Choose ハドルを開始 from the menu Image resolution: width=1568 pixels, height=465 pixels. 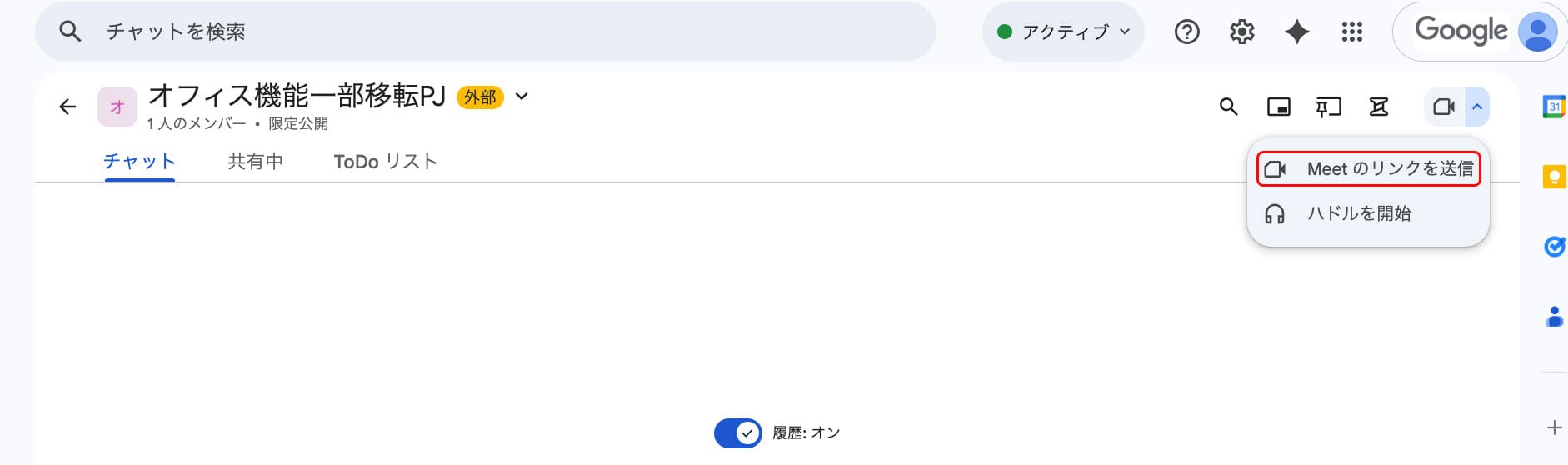(1358, 213)
